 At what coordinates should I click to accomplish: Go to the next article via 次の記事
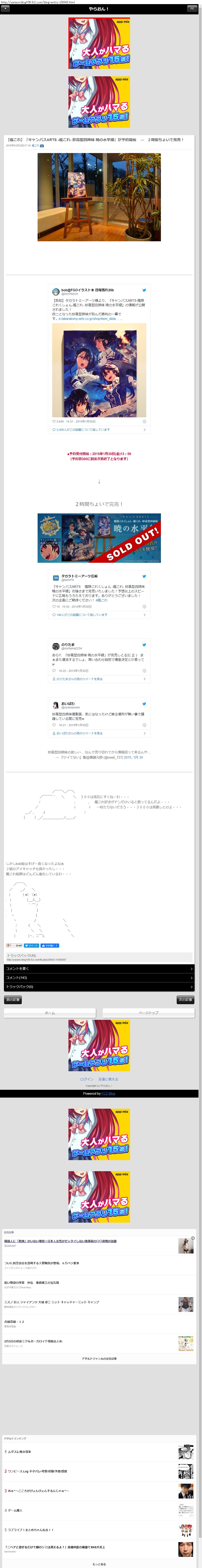[186, 1000]
